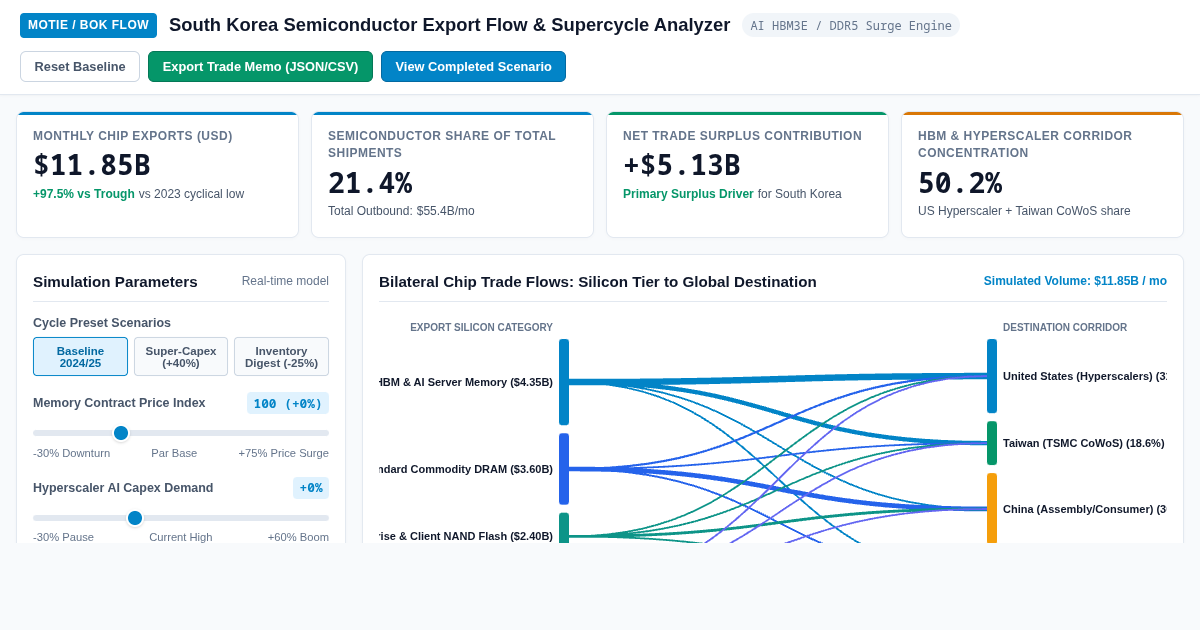The width and height of the screenshot is (1200, 630).
Task: Click the HBM & AI Server Memory ($4.35B) label
Action: click(466, 382)
